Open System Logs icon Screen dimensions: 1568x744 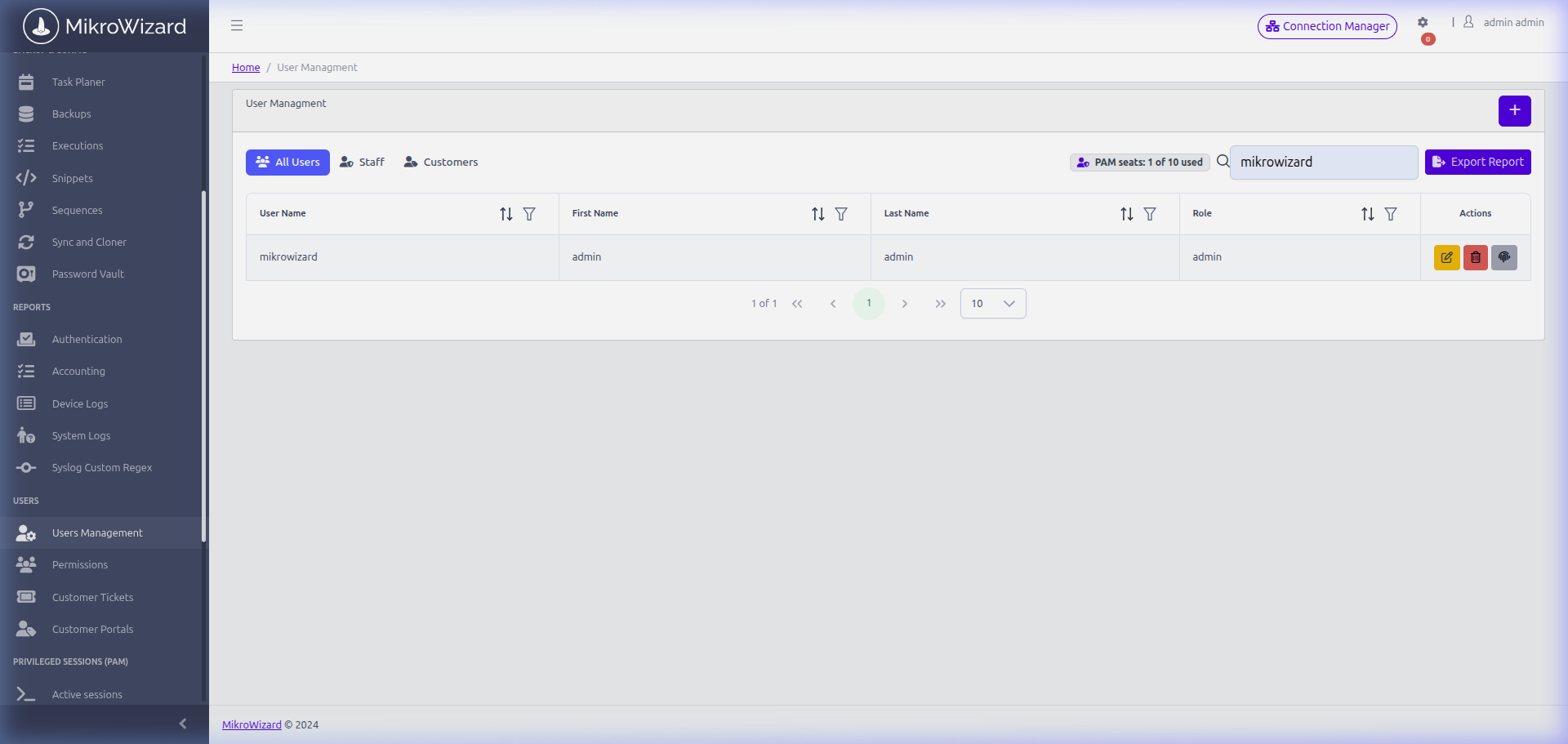click(26, 435)
